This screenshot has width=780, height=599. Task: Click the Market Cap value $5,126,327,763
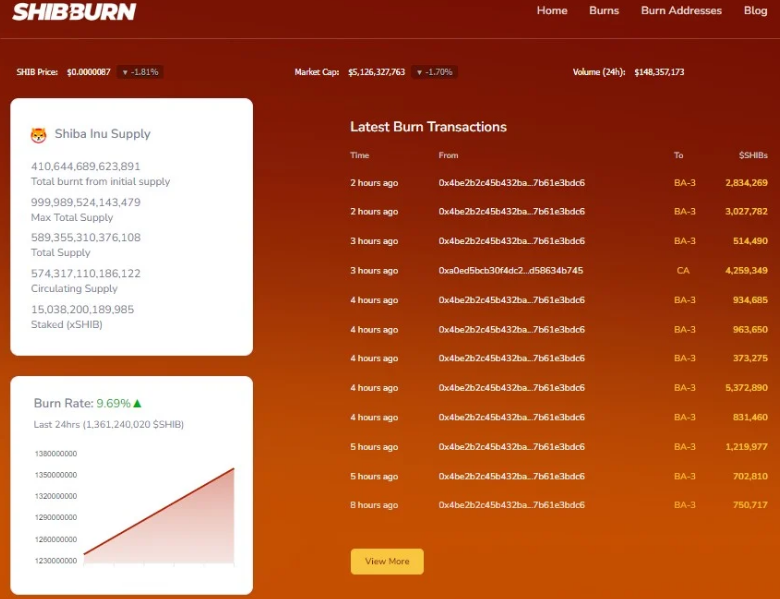pyautogui.click(x=377, y=72)
